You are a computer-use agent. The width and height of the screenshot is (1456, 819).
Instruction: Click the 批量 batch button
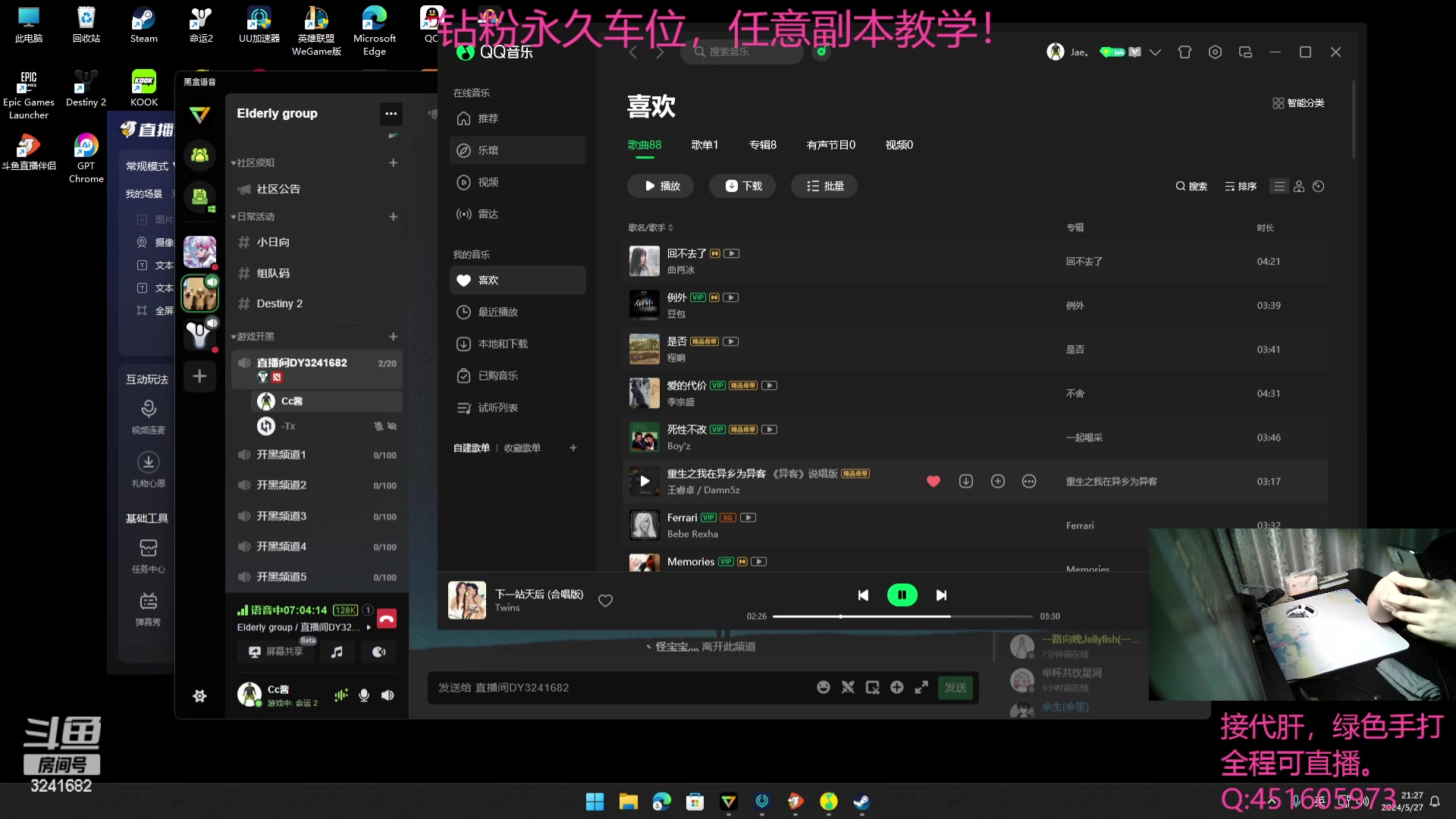tap(824, 186)
